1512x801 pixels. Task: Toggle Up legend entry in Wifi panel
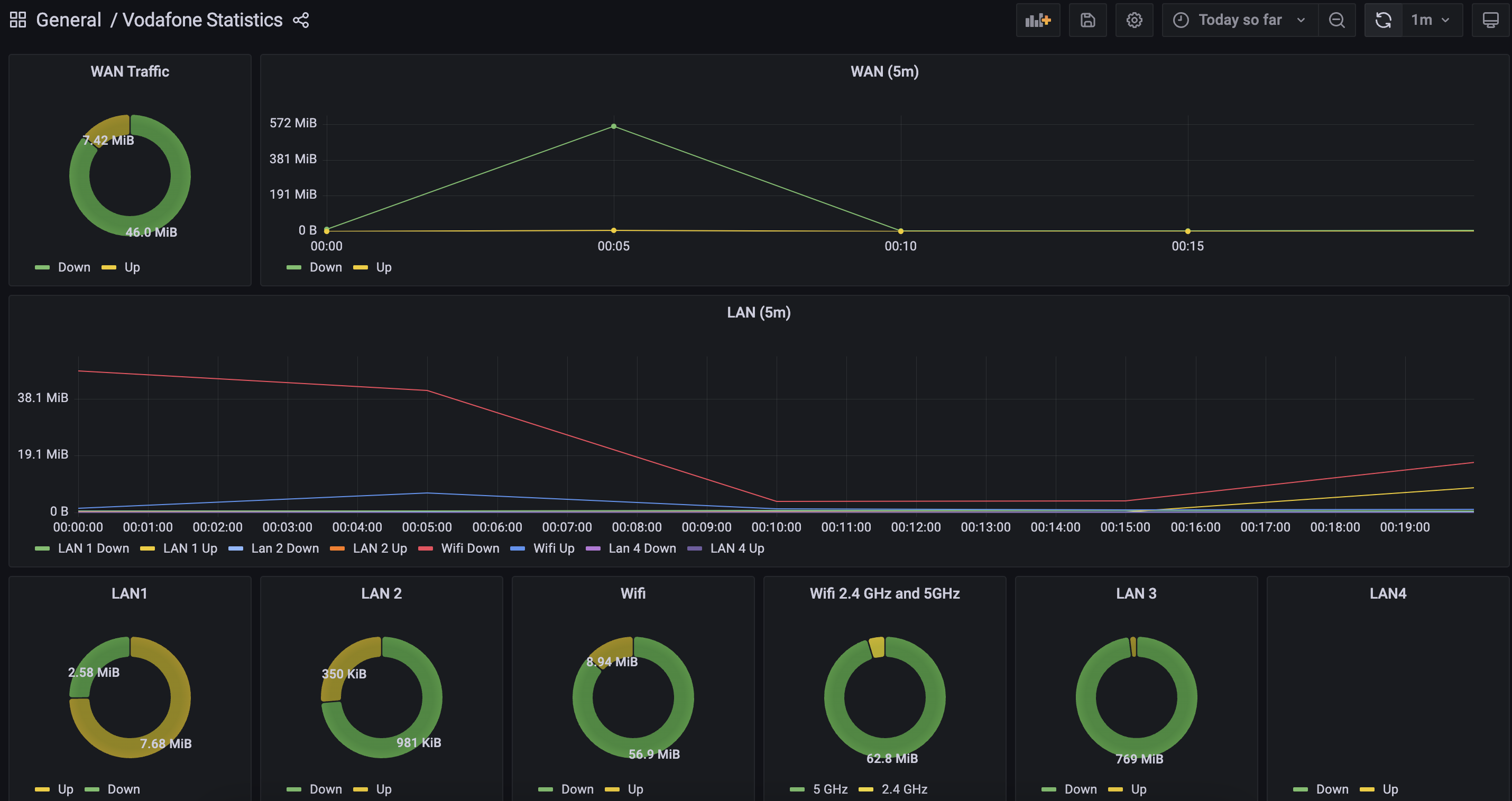coord(635,789)
